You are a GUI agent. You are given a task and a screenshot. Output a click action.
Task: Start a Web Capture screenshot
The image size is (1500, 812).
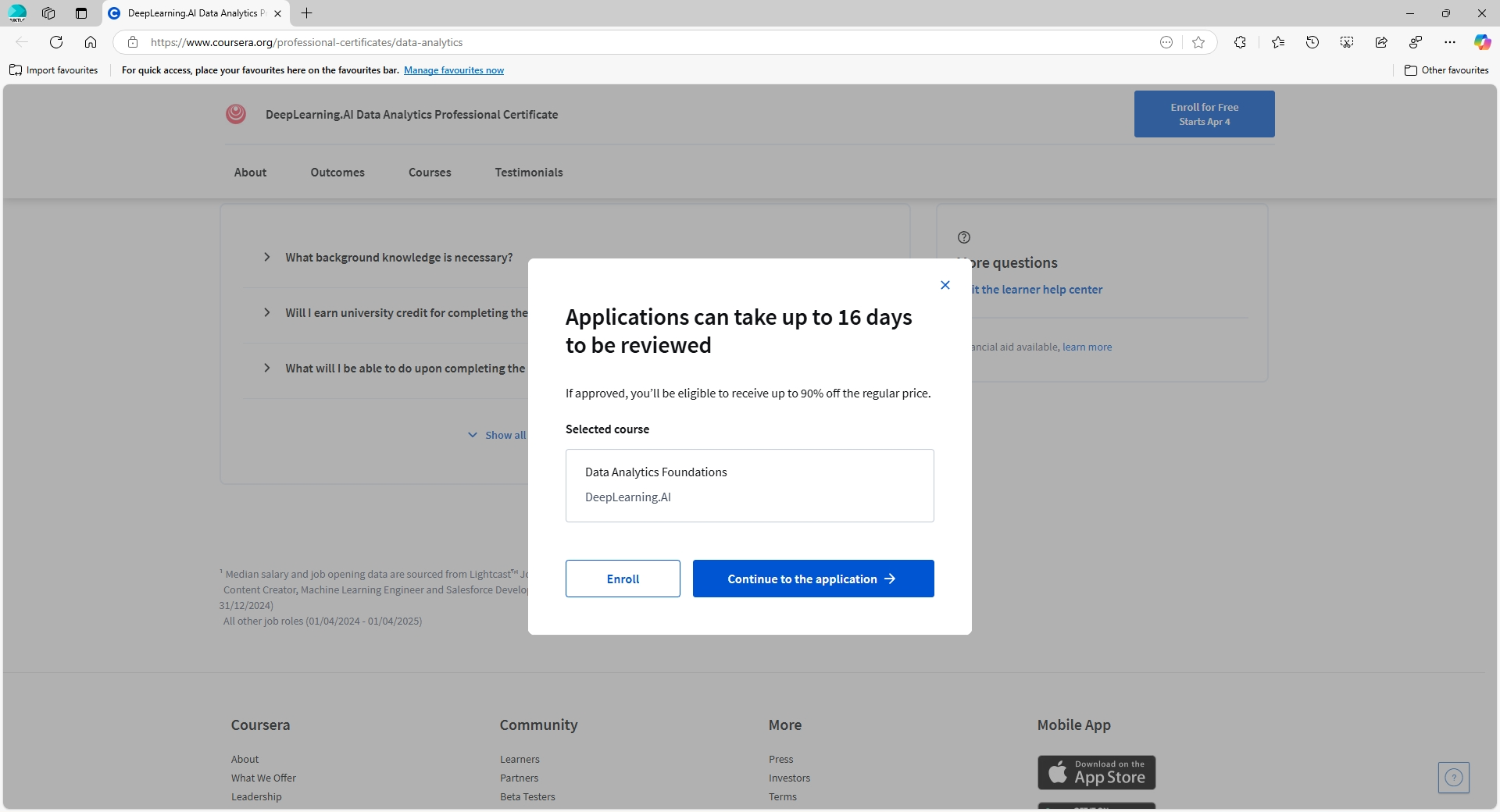[x=1346, y=42]
